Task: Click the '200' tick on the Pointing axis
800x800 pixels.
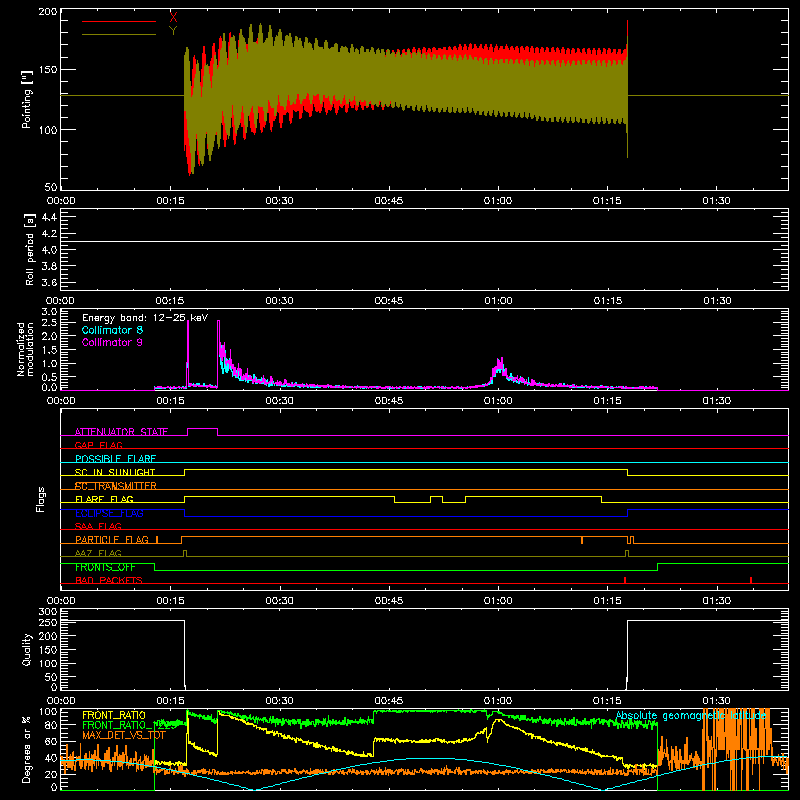Action: click(x=47, y=12)
